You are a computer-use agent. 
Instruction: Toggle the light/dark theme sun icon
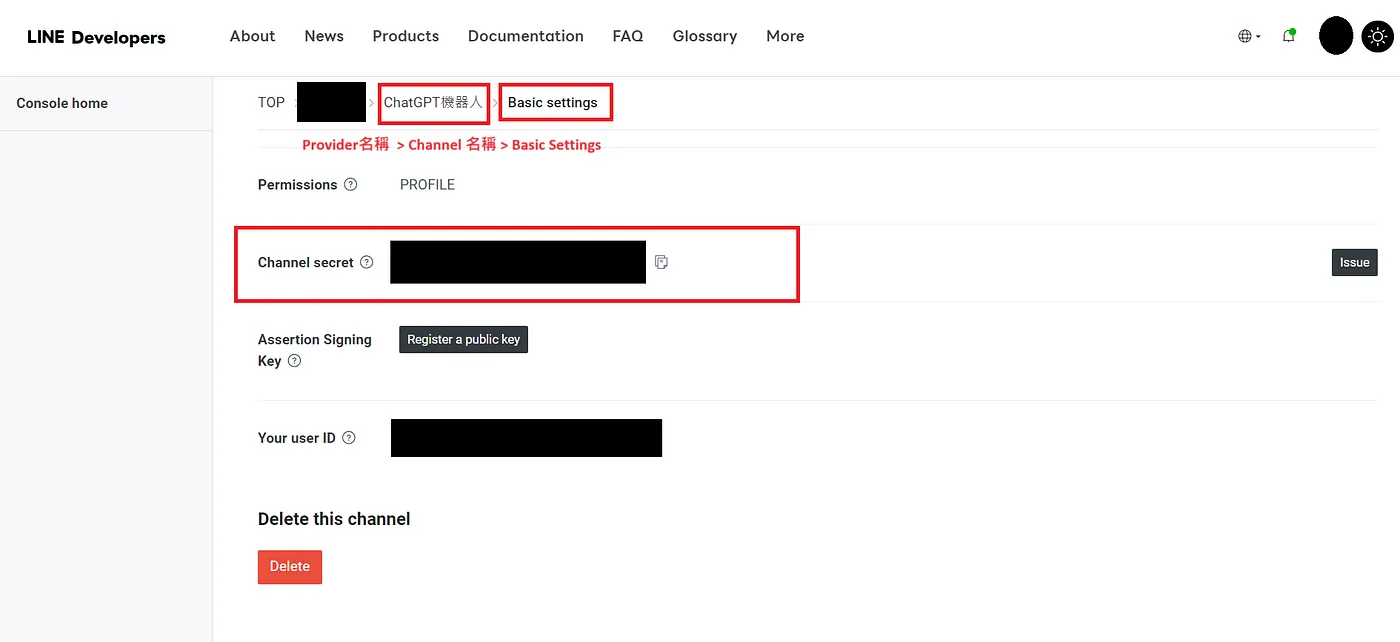point(1378,37)
